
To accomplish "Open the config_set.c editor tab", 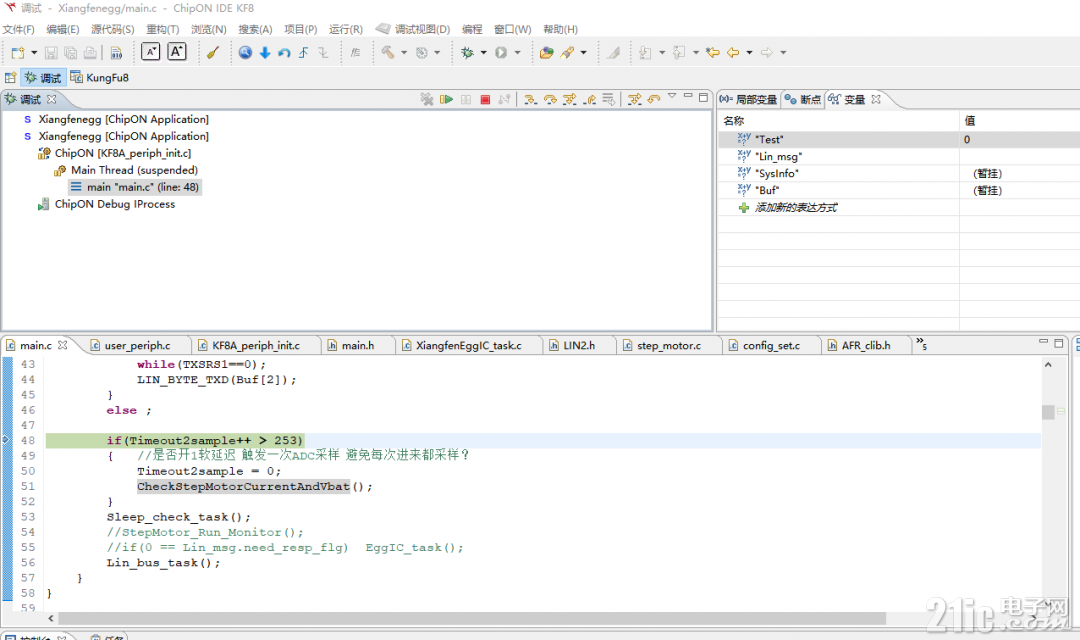I will [x=771, y=345].
